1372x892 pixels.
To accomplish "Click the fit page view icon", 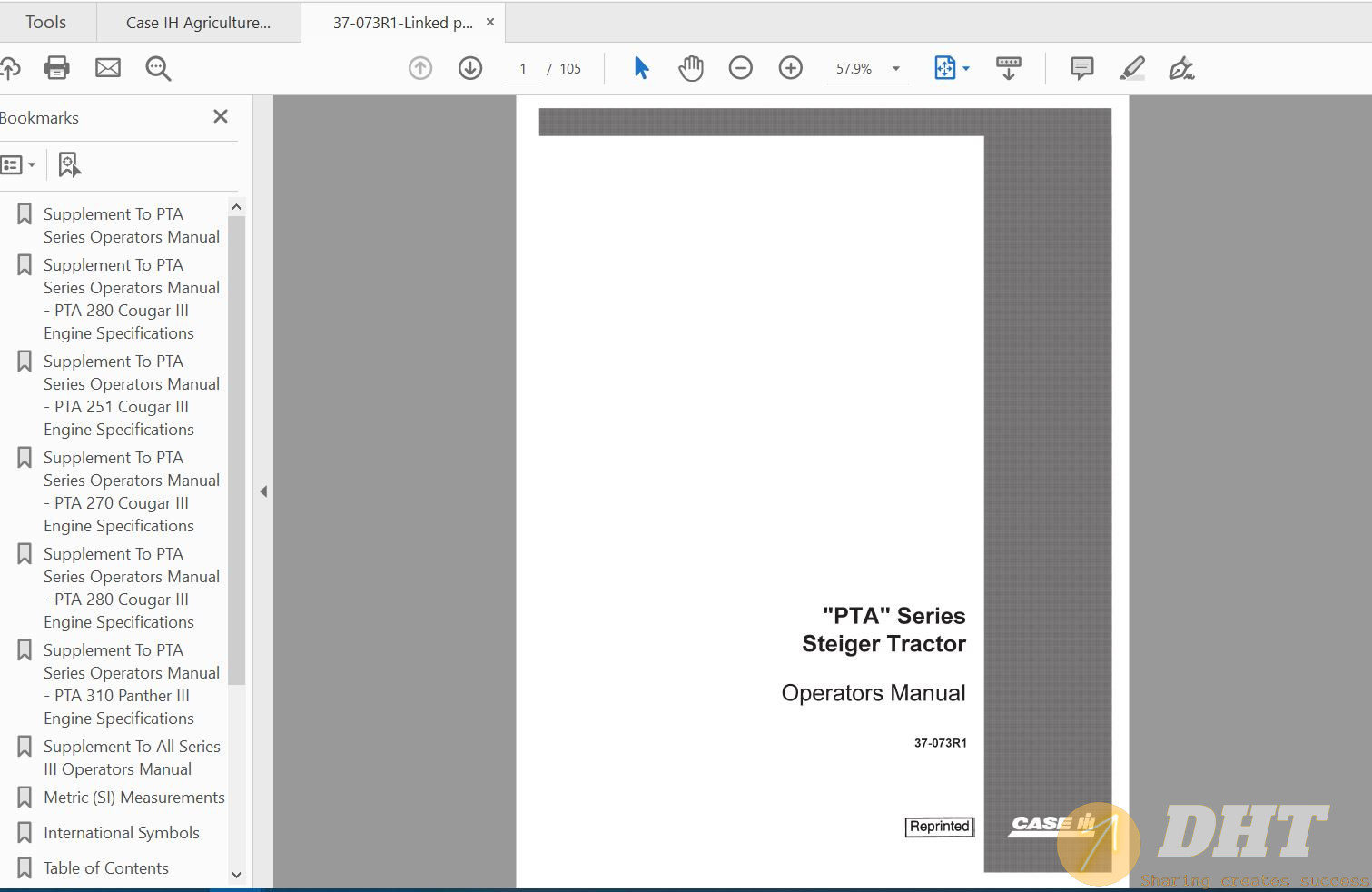I will (944, 68).
